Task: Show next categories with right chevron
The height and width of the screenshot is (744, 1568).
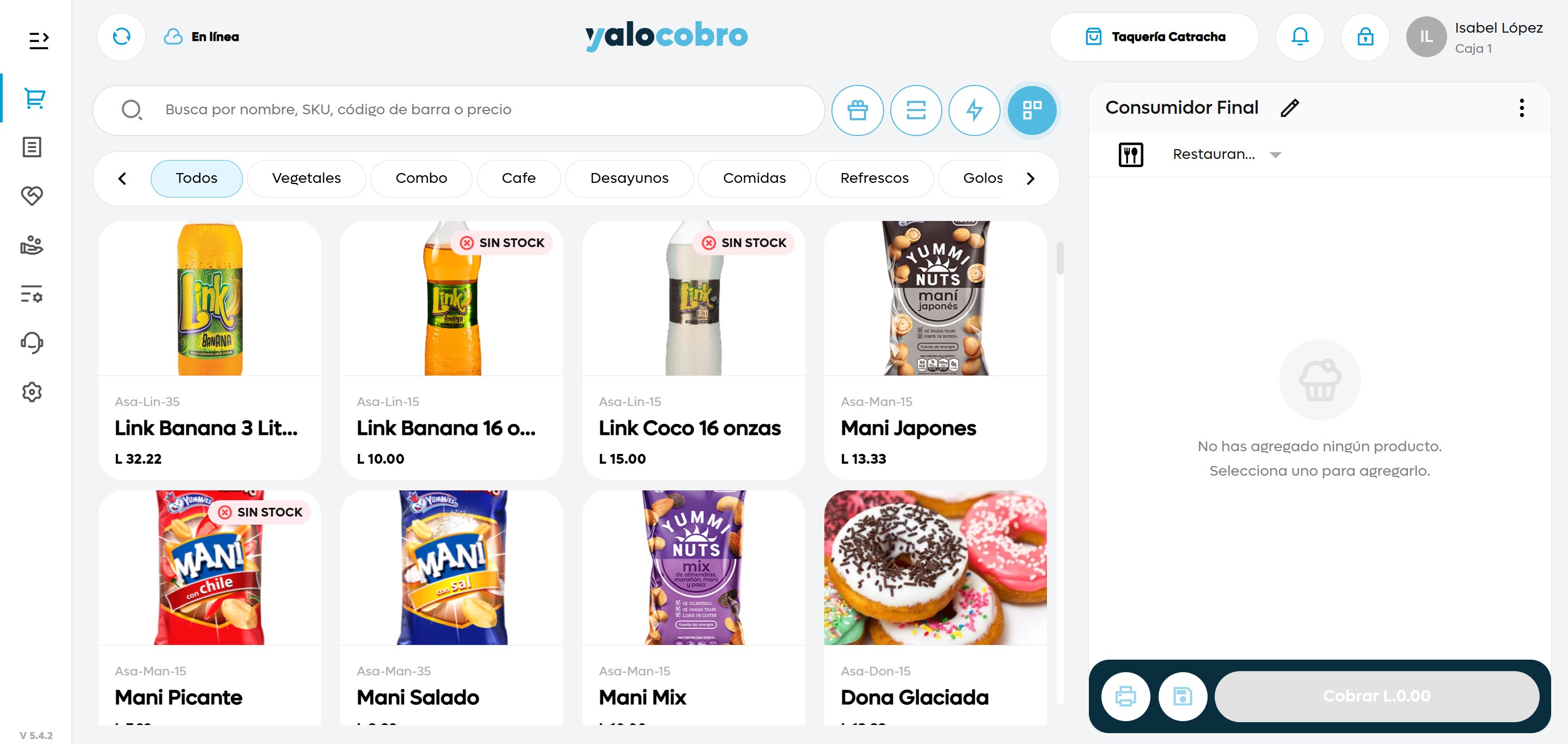Action: 1030,178
